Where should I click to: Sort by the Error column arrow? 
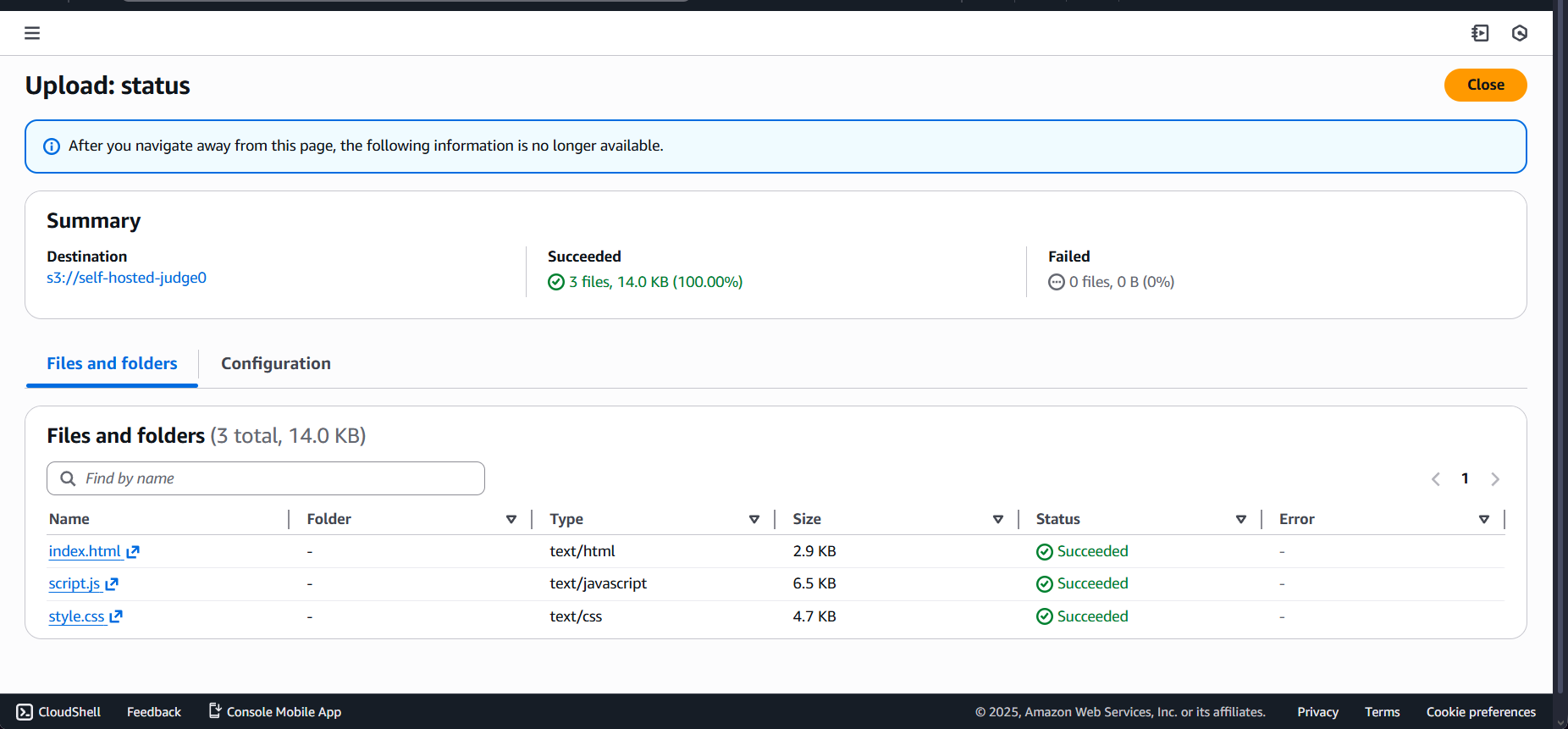pyautogui.click(x=1484, y=519)
